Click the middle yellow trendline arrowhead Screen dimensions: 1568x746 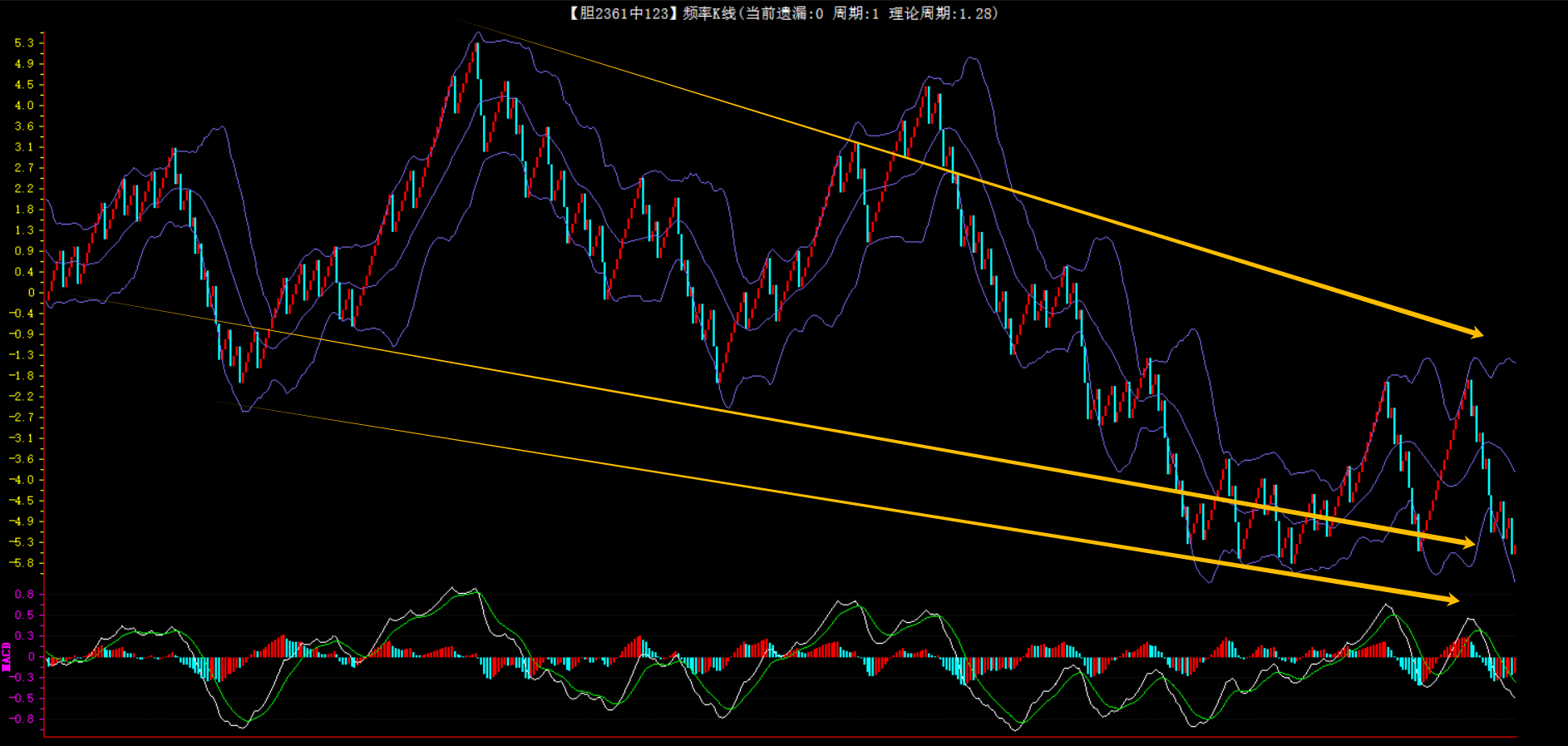pyautogui.click(x=1467, y=543)
